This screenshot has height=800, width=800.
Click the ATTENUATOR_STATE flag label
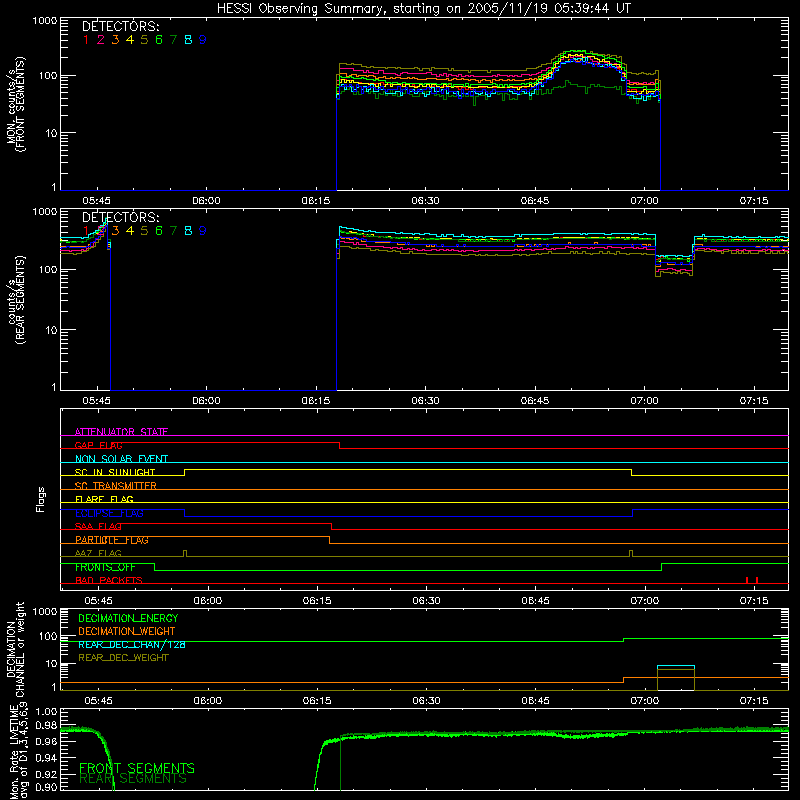(121, 432)
